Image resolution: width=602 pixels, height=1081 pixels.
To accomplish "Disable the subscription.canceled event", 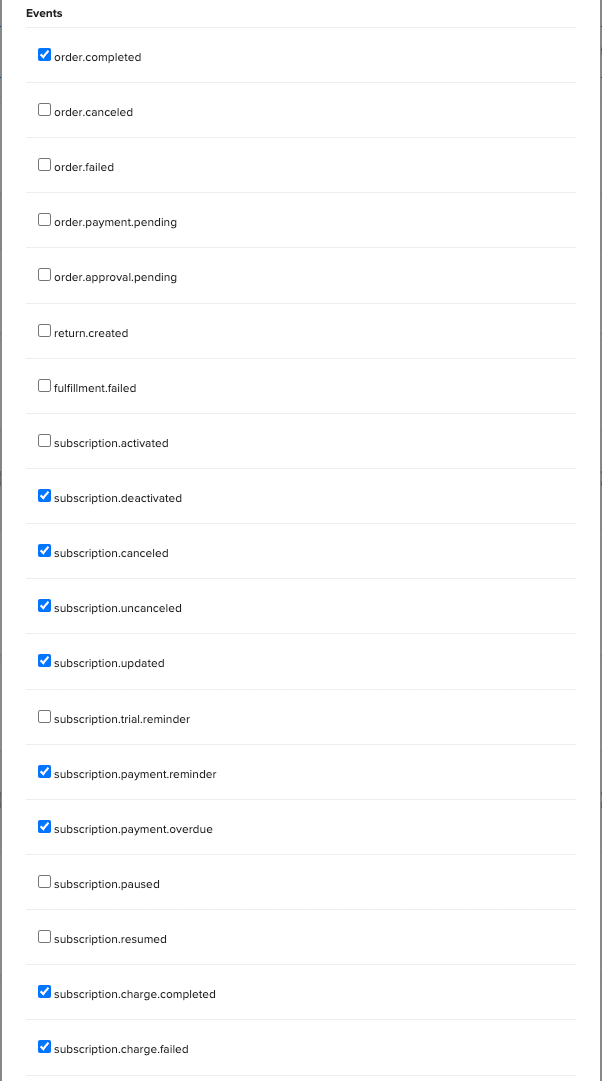I will point(44,551).
